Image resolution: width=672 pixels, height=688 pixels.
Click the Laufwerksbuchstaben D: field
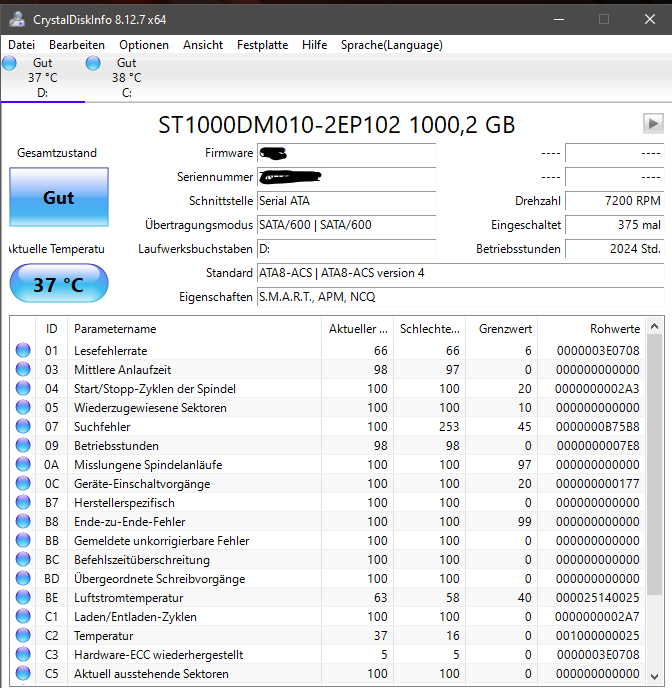347,249
